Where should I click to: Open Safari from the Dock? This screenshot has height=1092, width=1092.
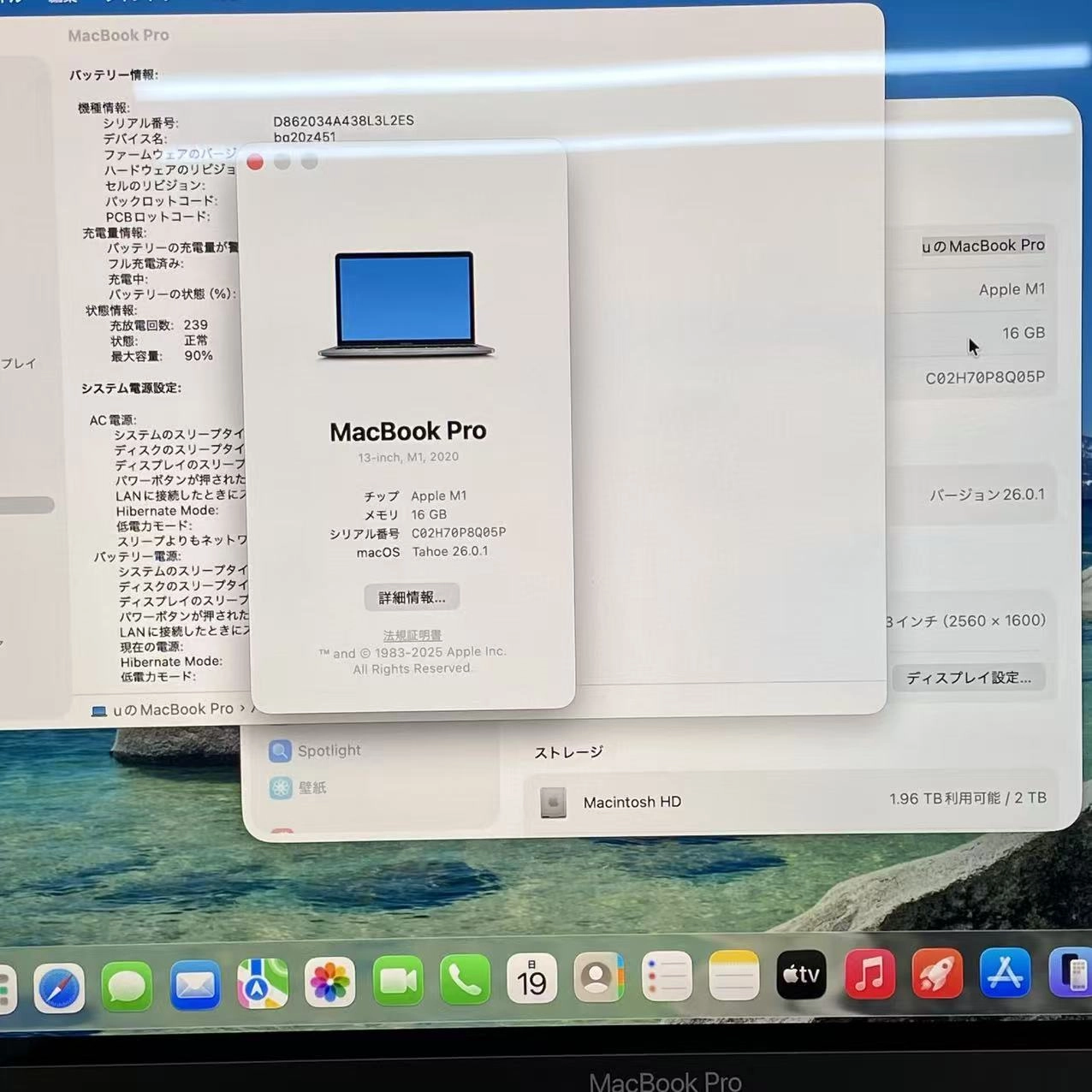pos(58,984)
